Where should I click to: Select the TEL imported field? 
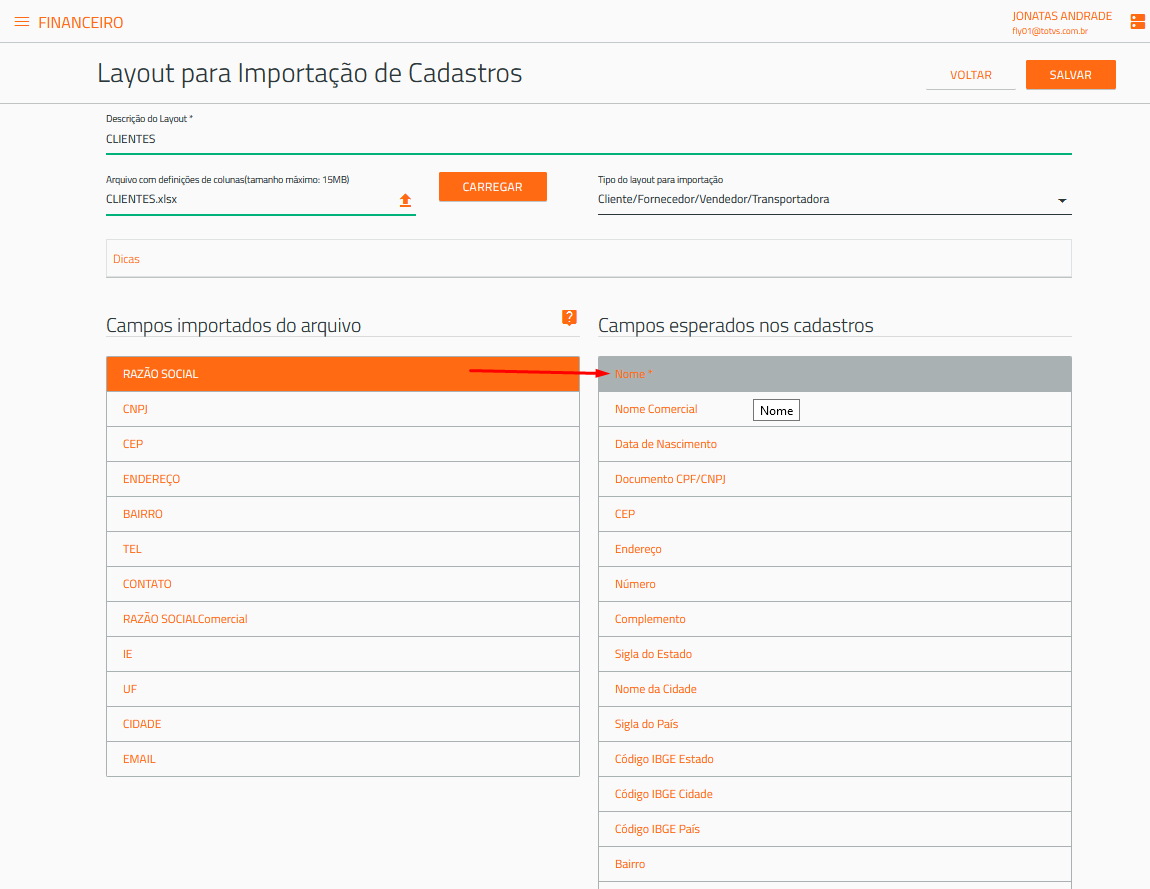pos(343,549)
